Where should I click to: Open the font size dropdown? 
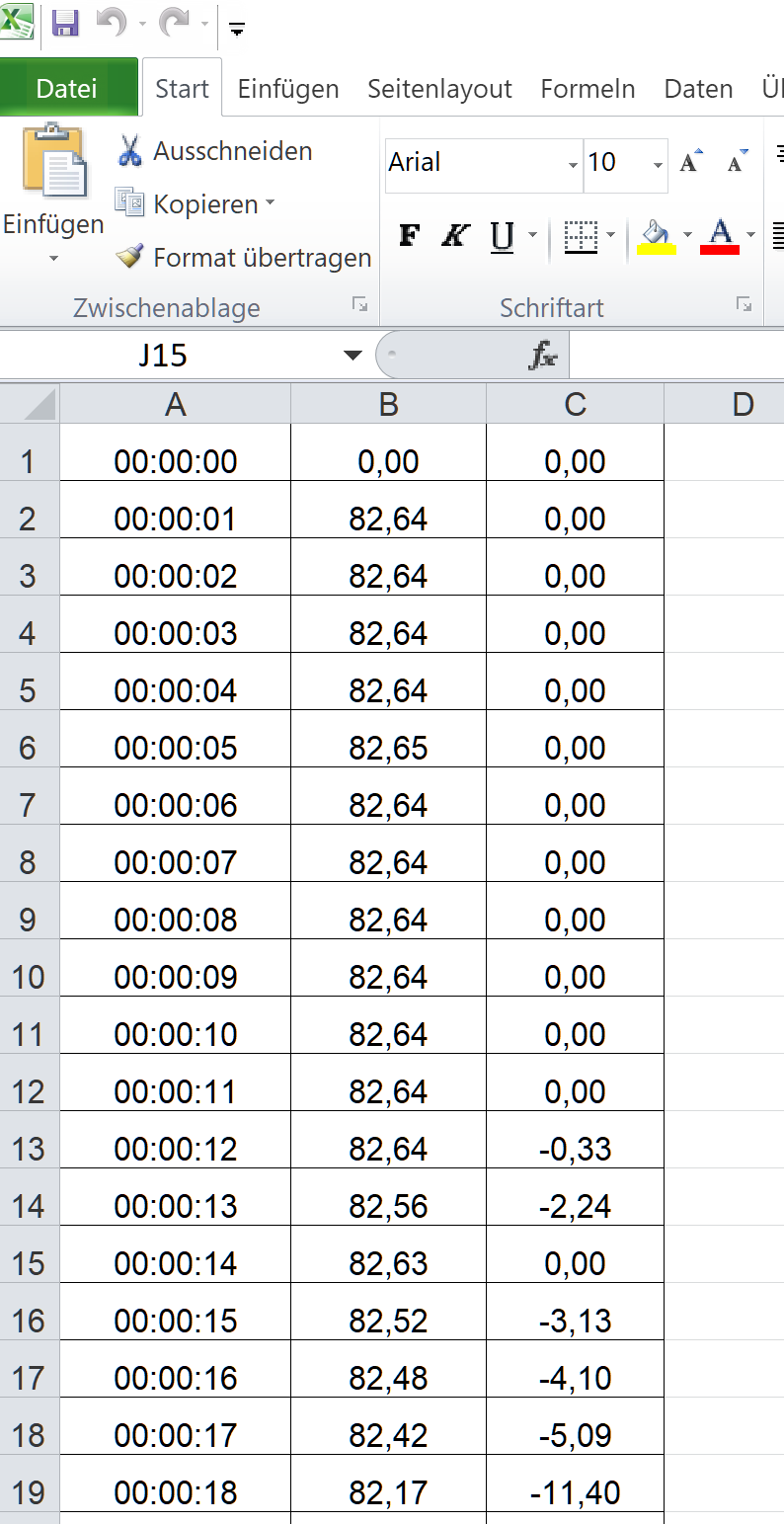pos(658,164)
